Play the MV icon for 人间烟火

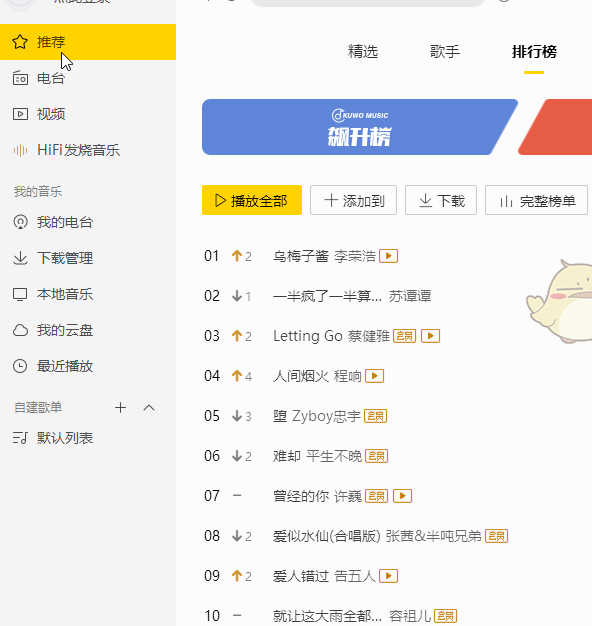pyautogui.click(x=374, y=376)
